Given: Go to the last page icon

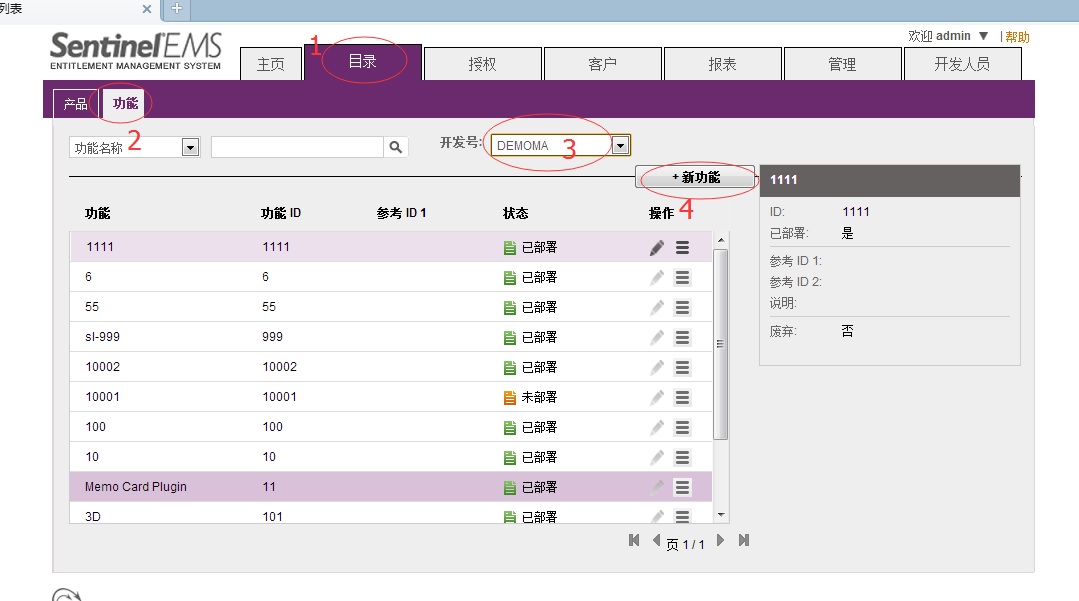Looking at the screenshot, I should (744, 541).
